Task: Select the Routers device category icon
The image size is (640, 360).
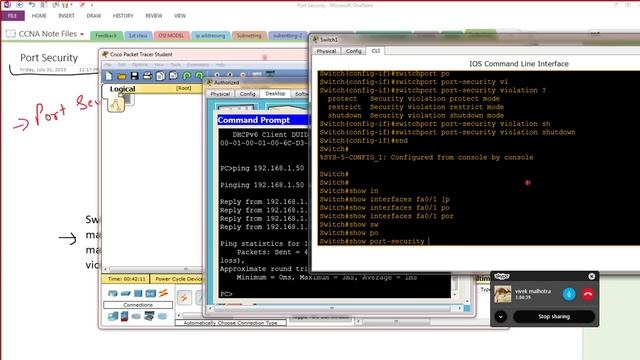Action: point(113,293)
